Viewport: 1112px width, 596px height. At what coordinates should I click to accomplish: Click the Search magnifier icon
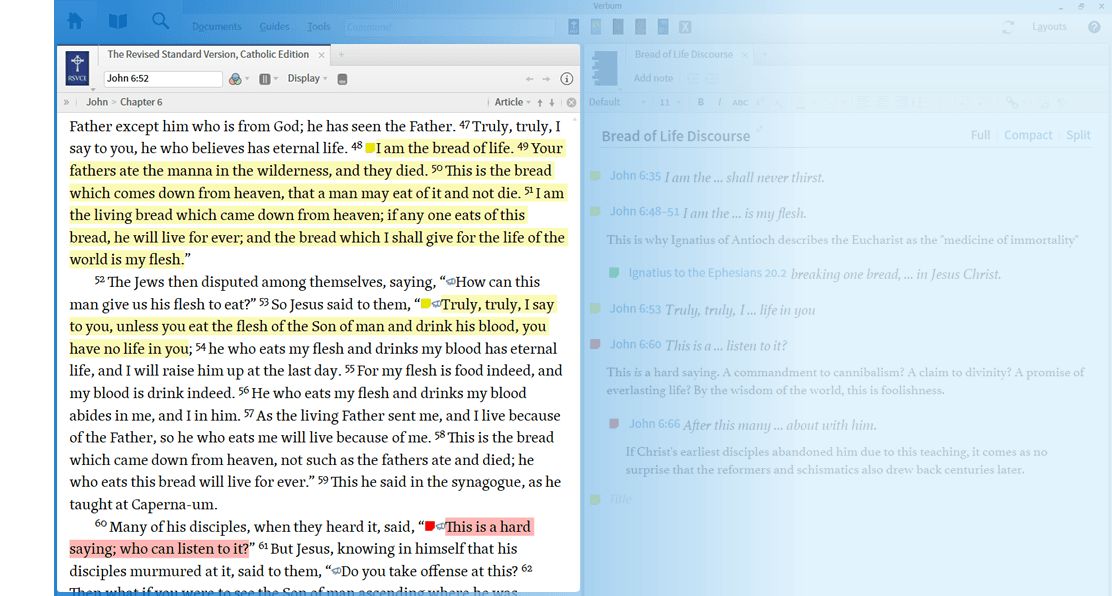click(160, 21)
